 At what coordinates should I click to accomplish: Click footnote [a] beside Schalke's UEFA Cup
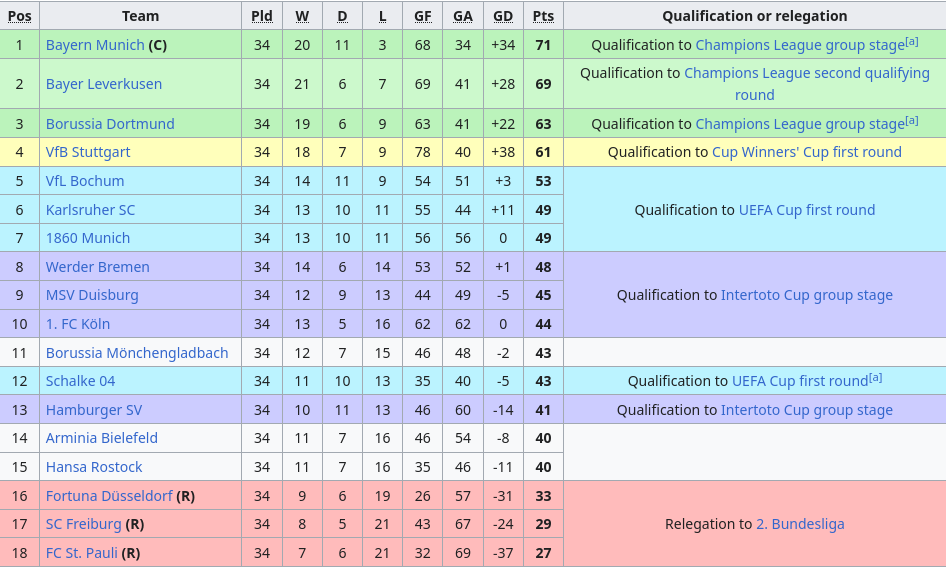pos(875,377)
